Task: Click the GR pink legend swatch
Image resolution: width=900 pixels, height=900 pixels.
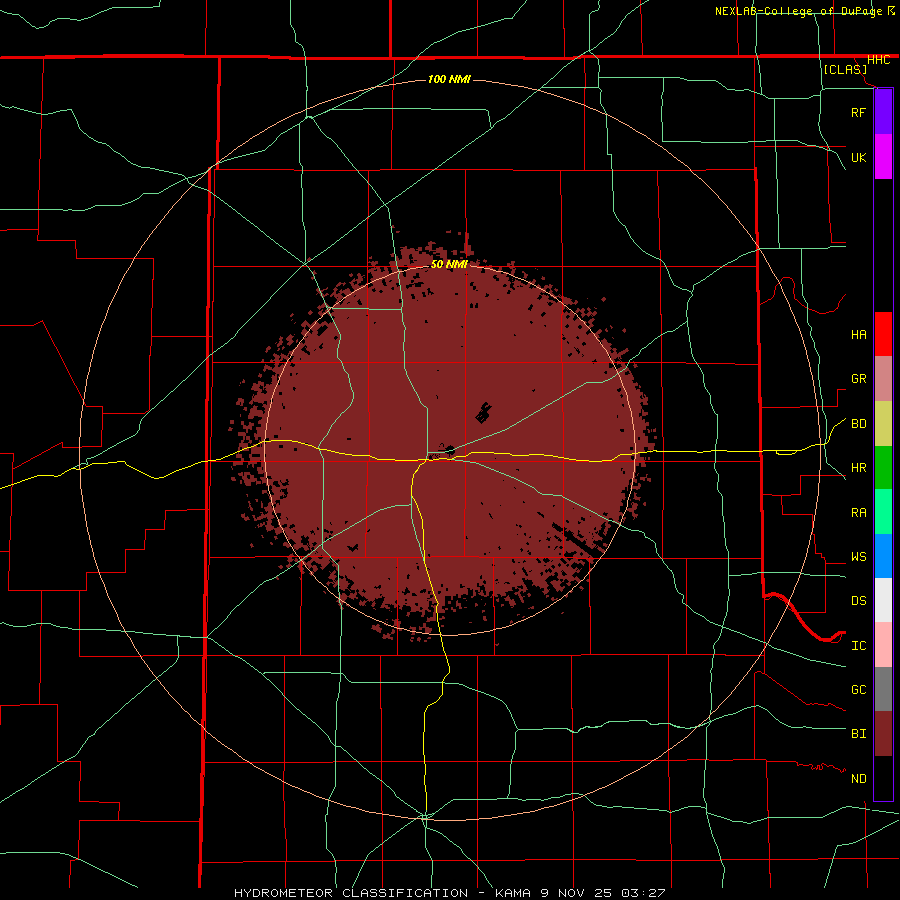Action: coord(883,379)
